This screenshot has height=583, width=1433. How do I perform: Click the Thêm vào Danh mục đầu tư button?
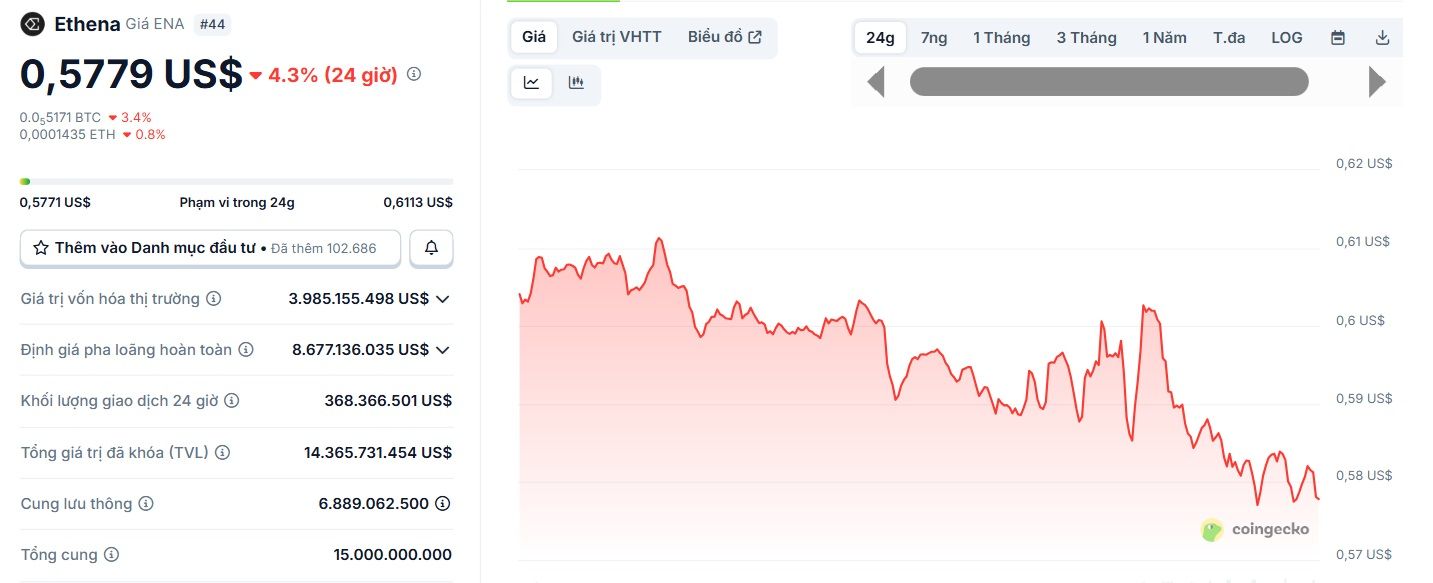(x=210, y=247)
